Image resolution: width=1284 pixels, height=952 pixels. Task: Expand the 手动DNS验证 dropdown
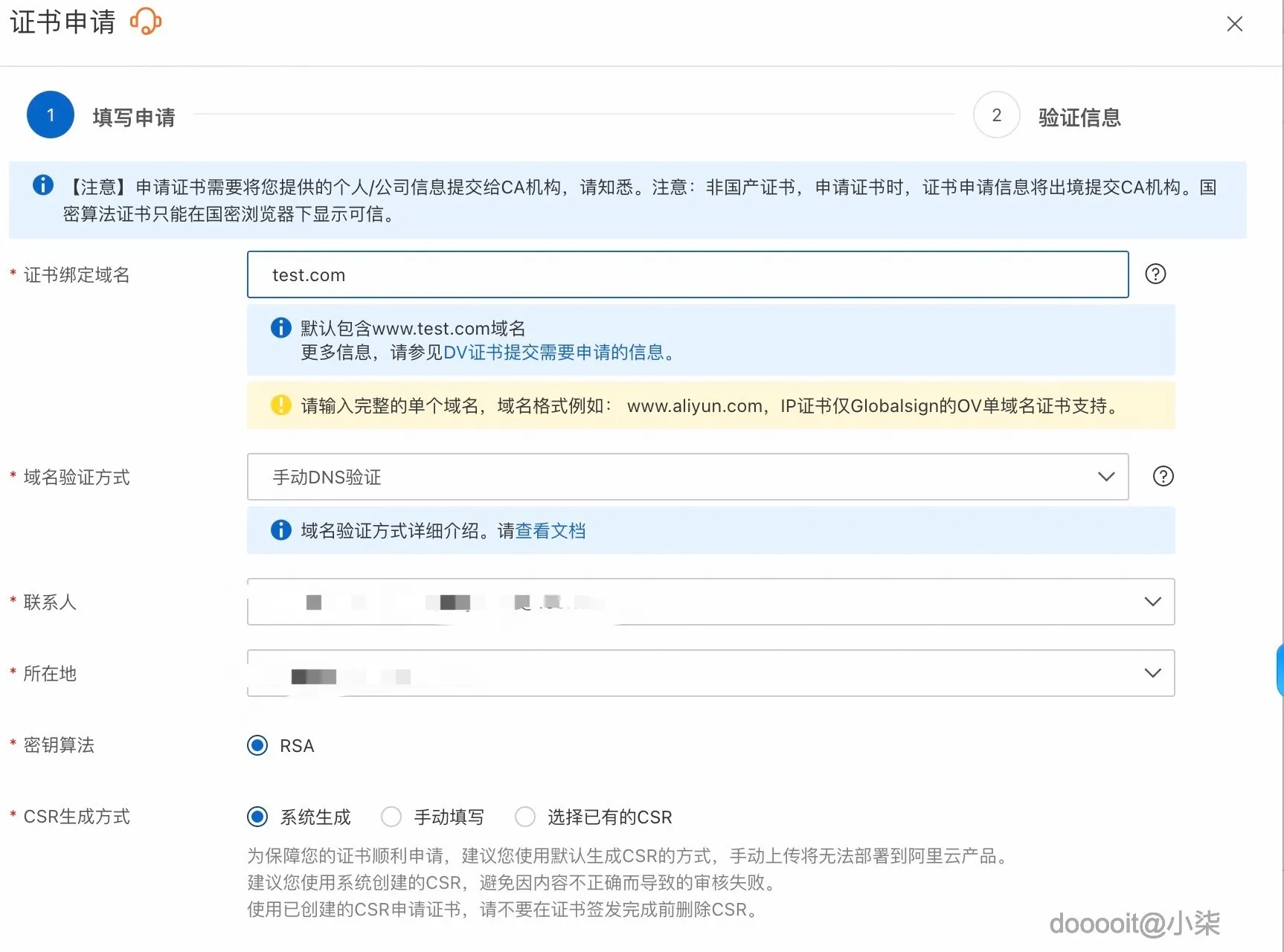[1106, 477]
